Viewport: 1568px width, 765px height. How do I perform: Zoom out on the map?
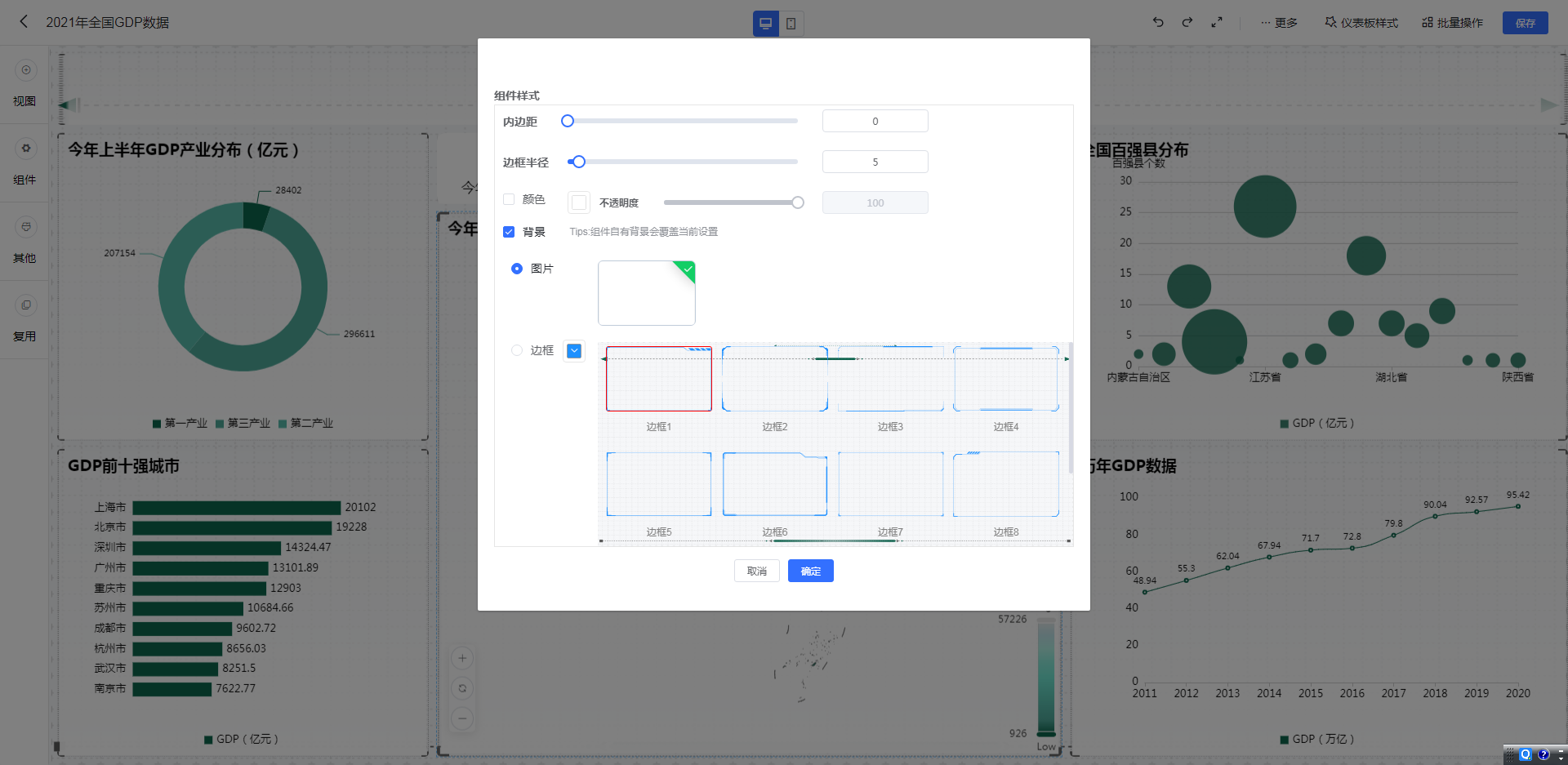pos(462,718)
